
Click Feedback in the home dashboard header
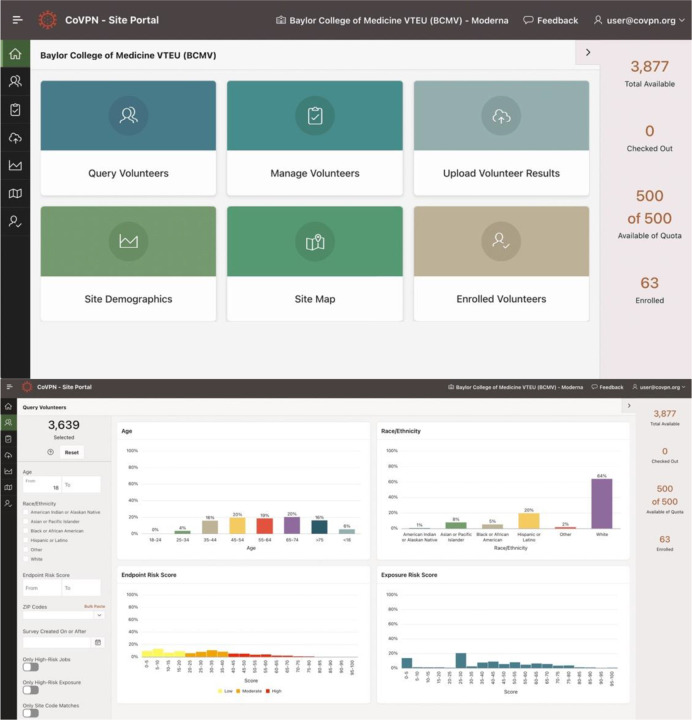click(x=550, y=20)
